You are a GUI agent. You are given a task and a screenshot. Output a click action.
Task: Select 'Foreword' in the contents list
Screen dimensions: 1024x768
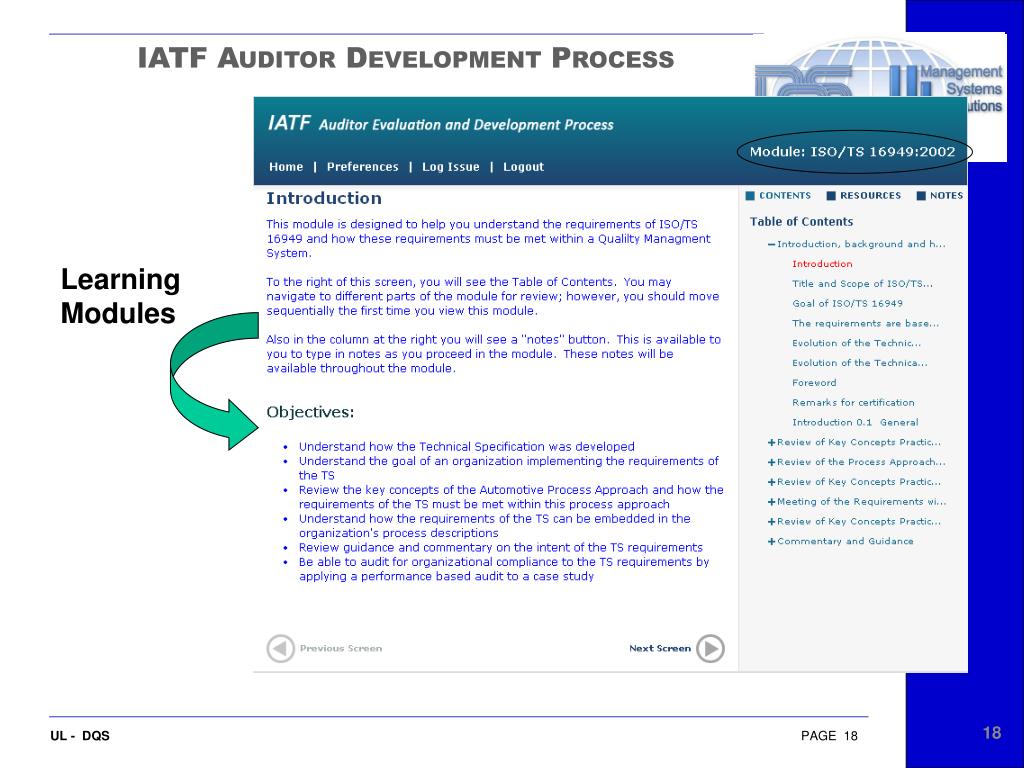[x=814, y=383]
